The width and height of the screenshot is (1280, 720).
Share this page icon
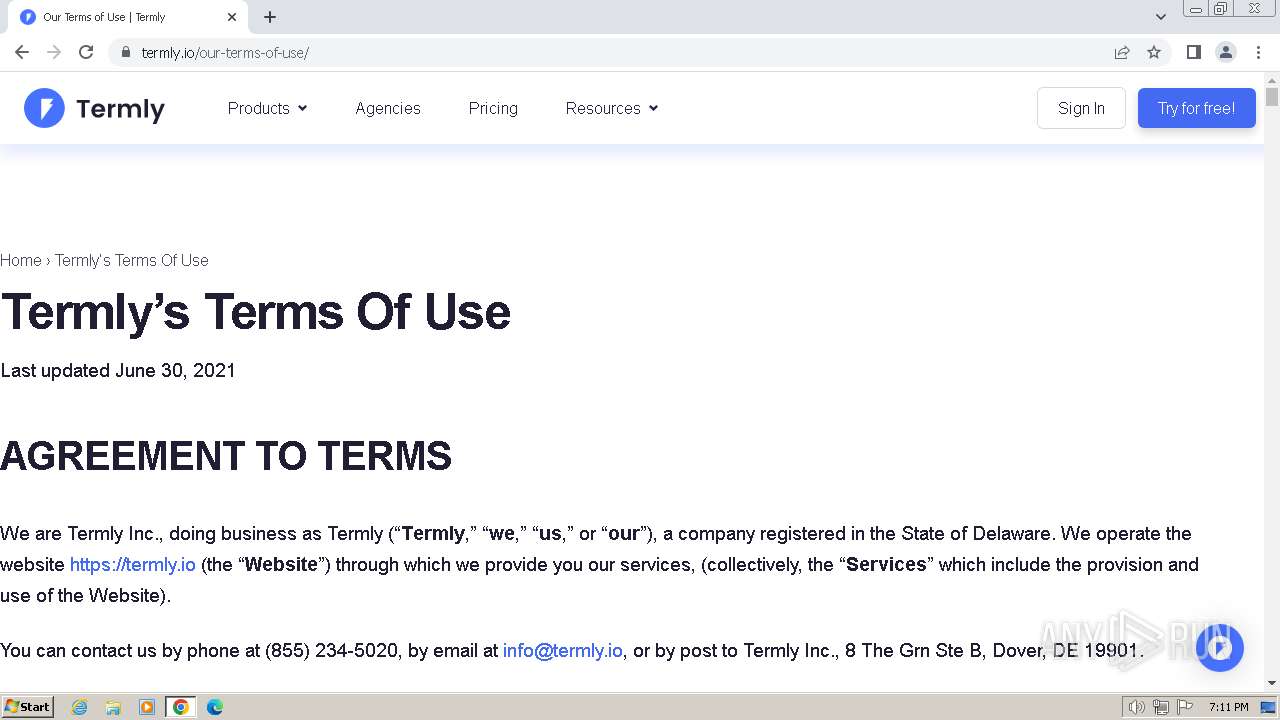(x=1122, y=52)
